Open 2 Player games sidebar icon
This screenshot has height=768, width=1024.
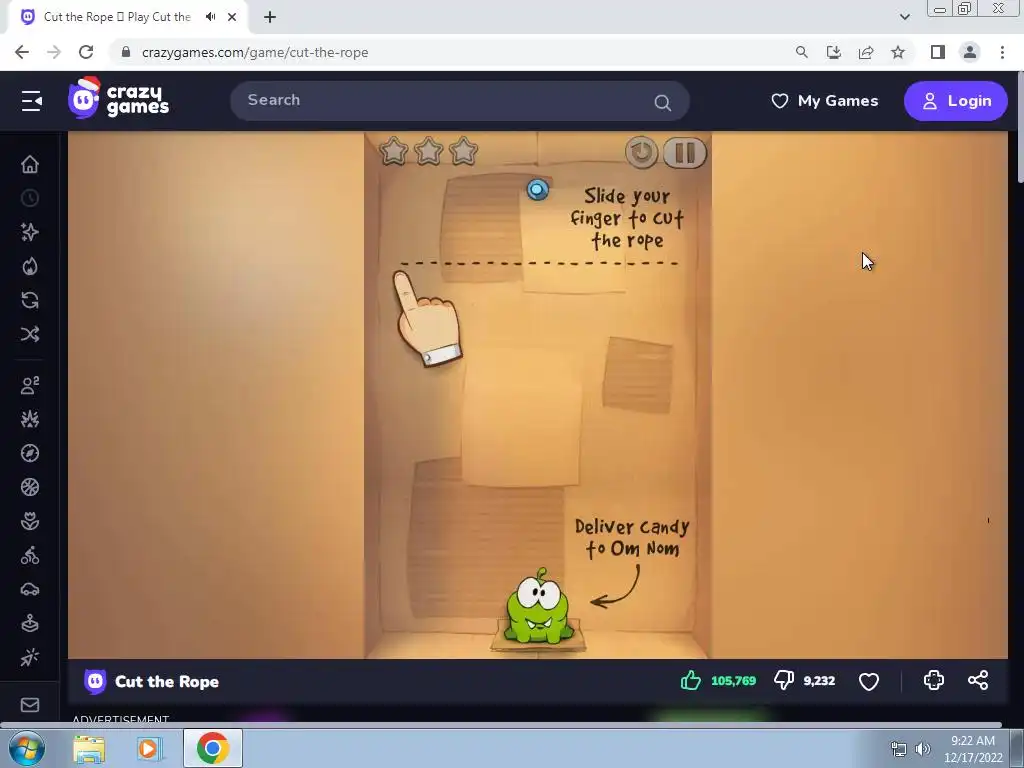point(29,385)
